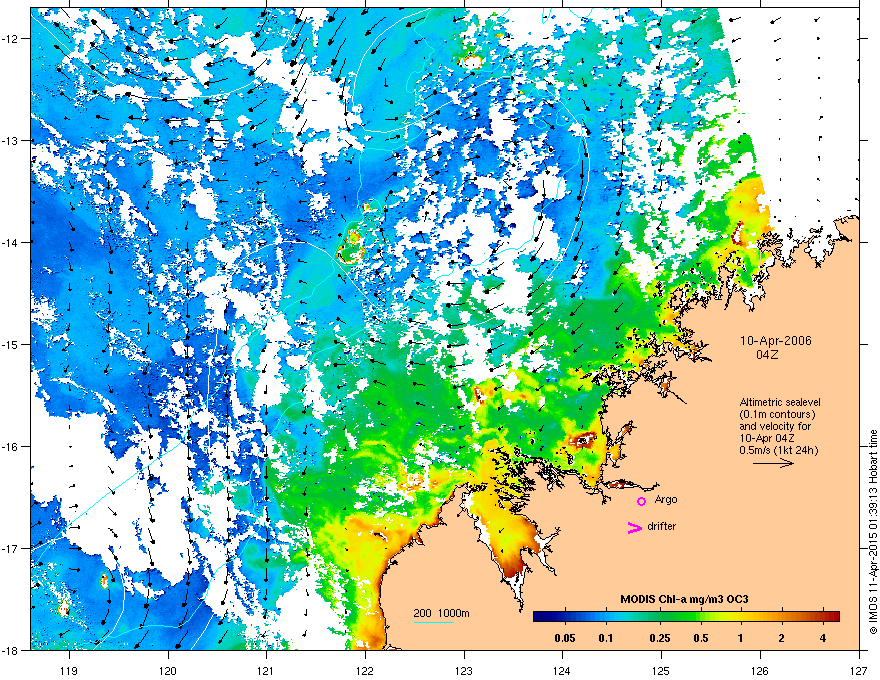Click the 'MODIS Chl-a mg/m3 OC3' title

click(x=684, y=599)
